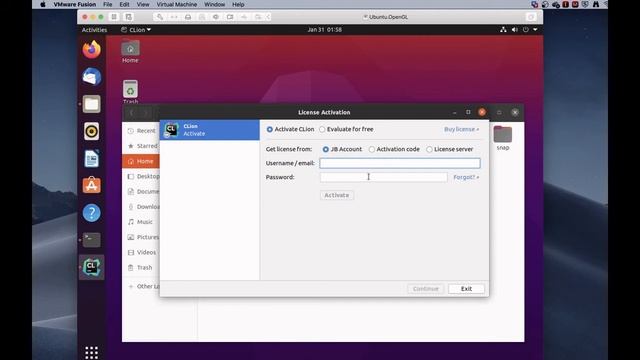This screenshot has height=360, width=640.
Task: Open the Help menu in macOS menu bar
Action: (238, 4)
